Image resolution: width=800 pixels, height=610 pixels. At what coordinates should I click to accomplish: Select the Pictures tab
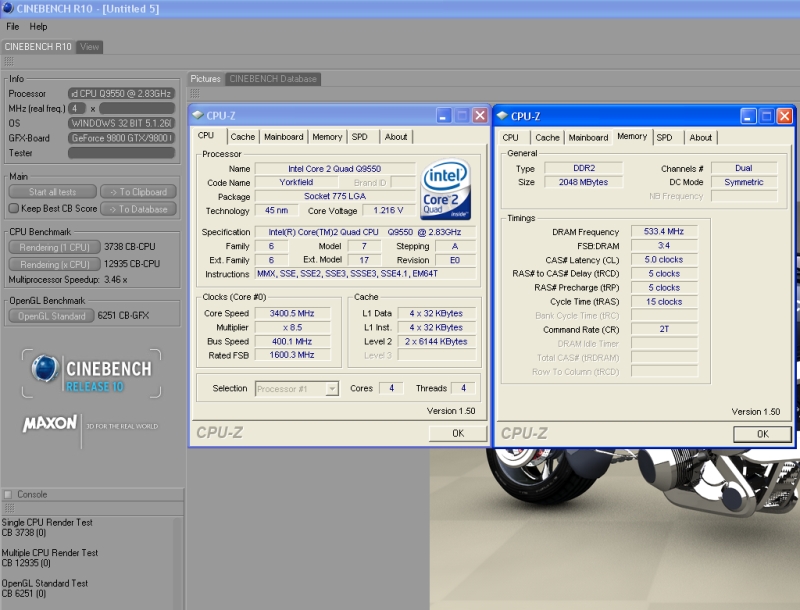pos(206,79)
